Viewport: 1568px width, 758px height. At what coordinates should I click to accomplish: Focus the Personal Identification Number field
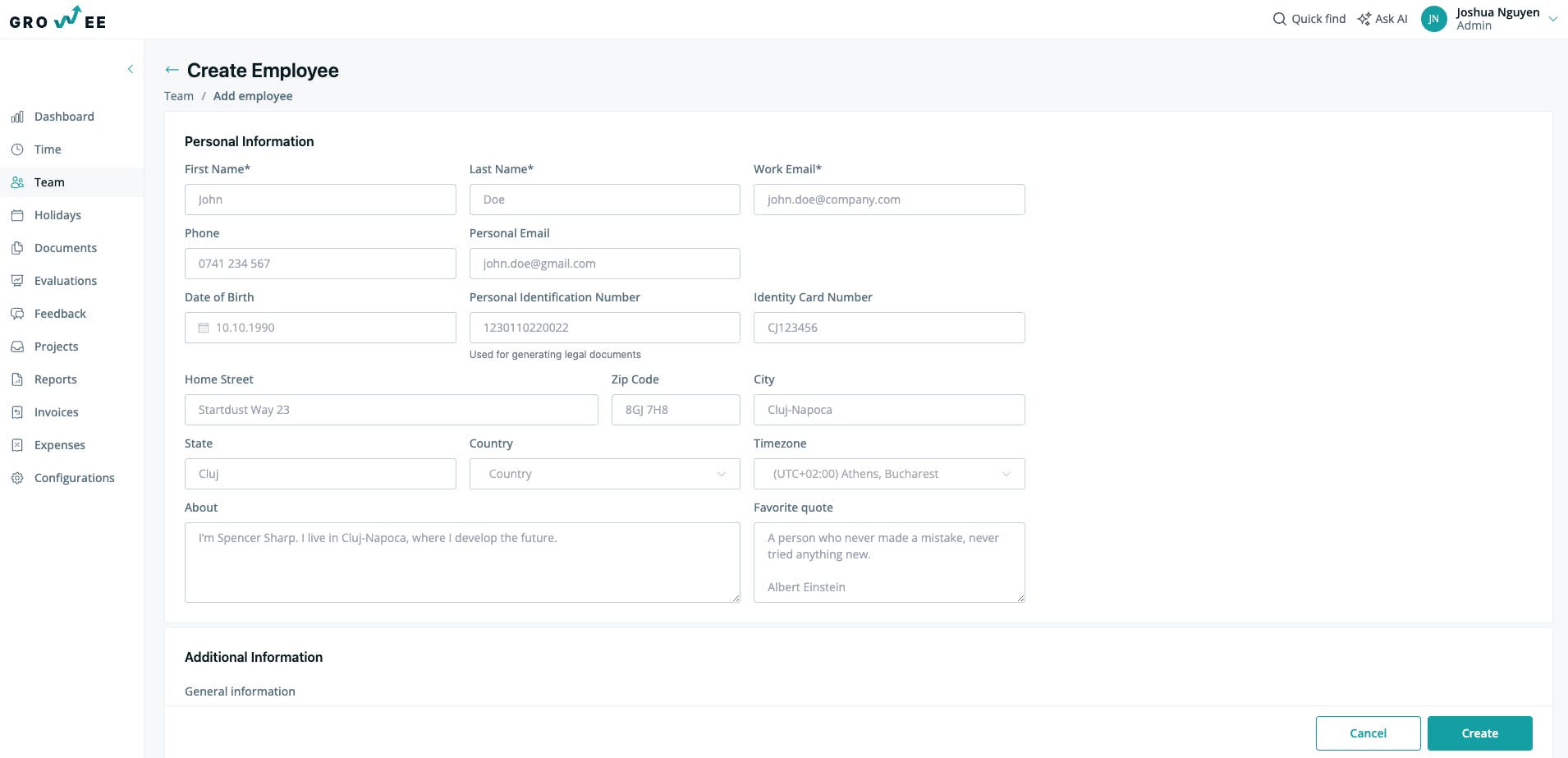(x=605, y=328)
